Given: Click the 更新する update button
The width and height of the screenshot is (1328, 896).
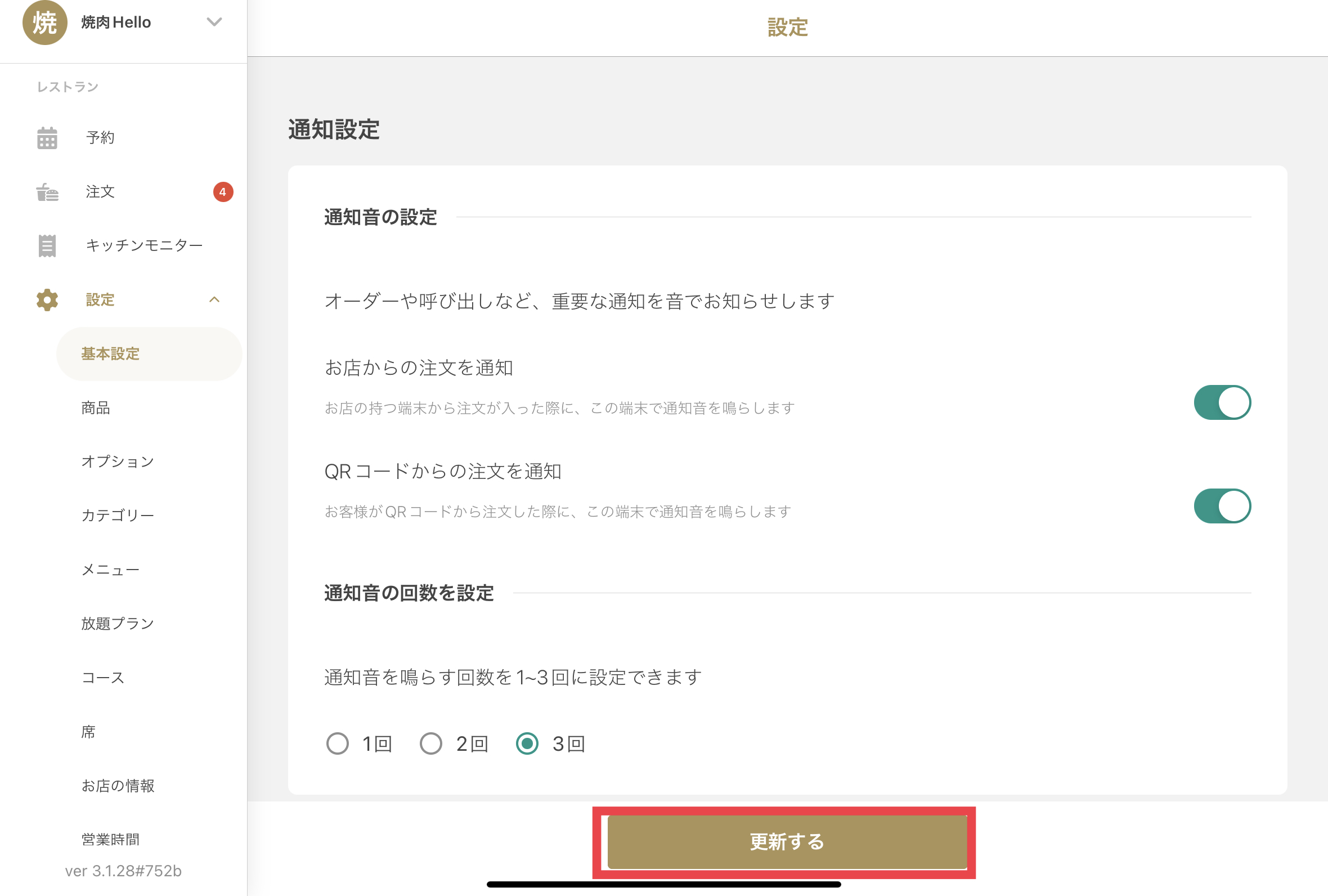Looking at the screenshot, I should pos(787,842).
